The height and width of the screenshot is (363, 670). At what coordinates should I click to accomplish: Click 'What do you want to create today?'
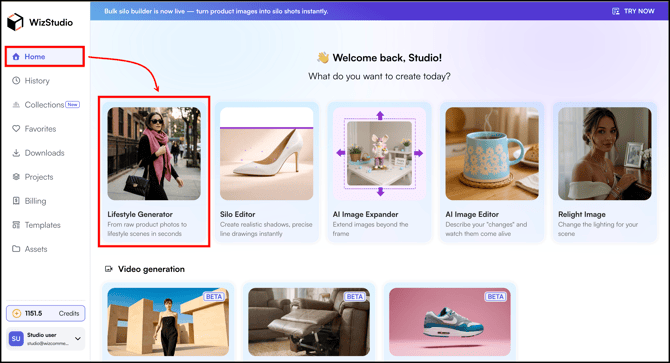[379, 76]
